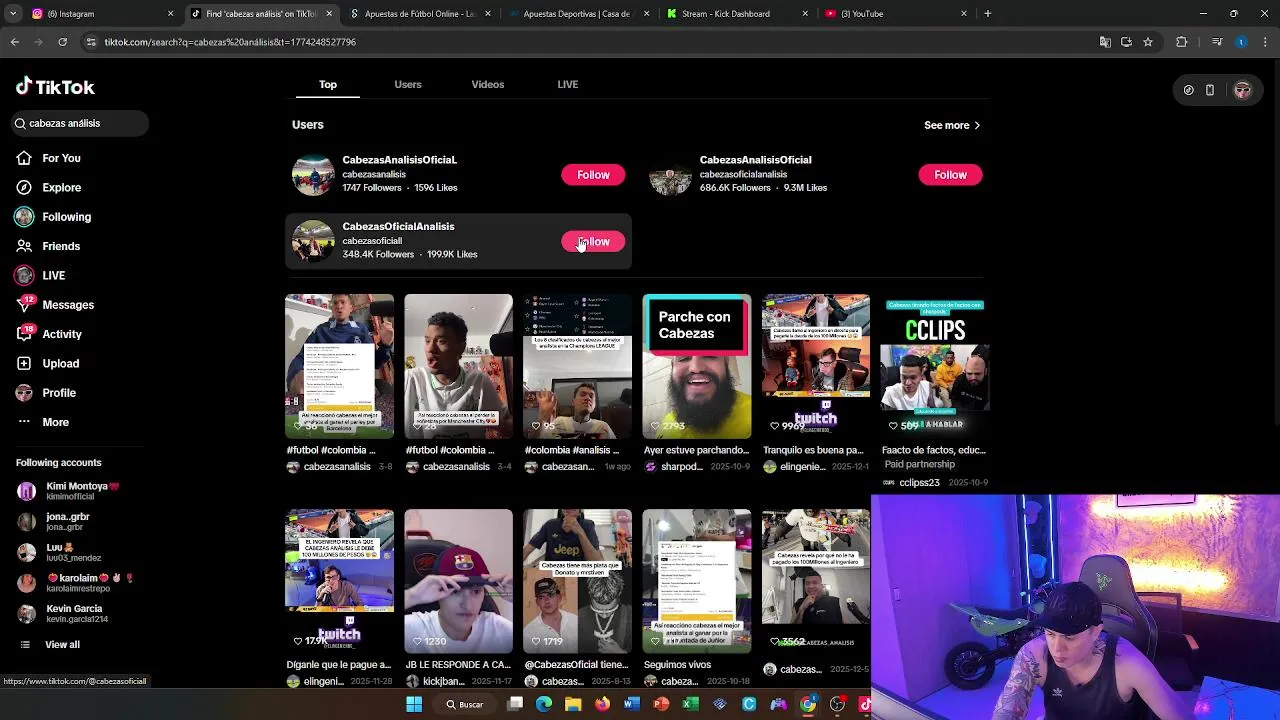Play the CCLIPS Faacto de factos video

[x=935, y=366]
